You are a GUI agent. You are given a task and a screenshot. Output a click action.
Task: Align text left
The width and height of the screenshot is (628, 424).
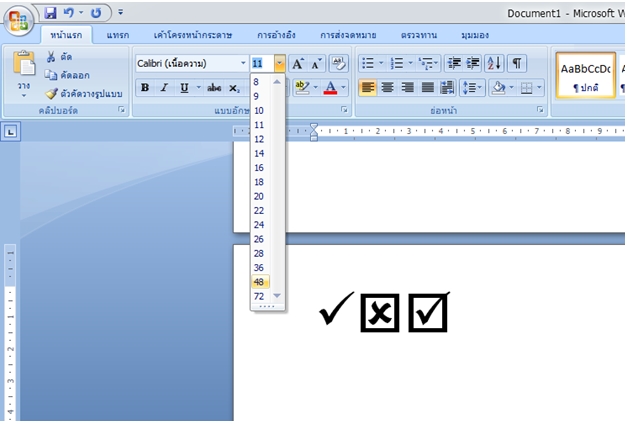[368, 88]
